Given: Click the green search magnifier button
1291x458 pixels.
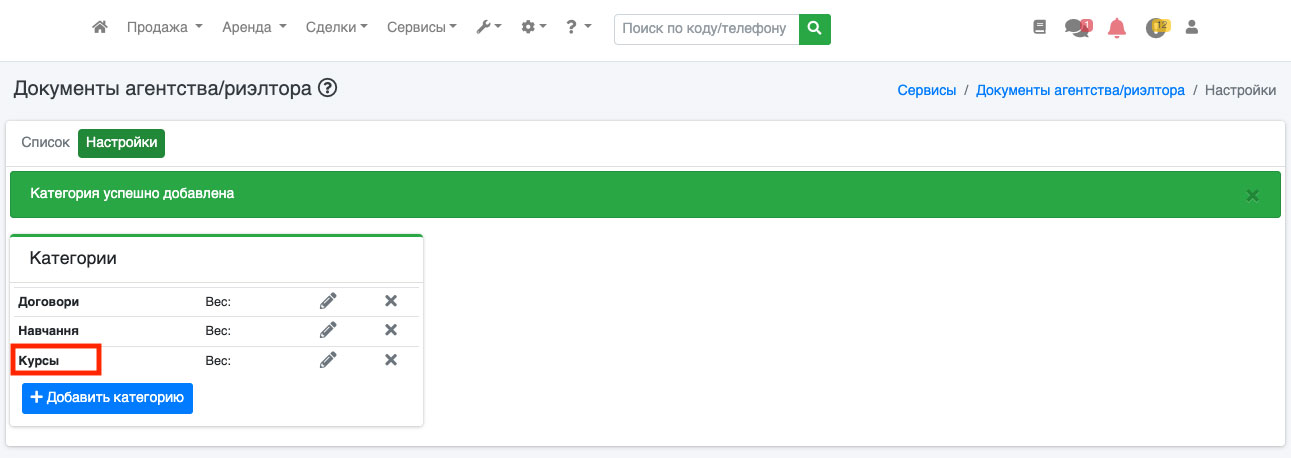Looking at the screenshot, I should [815, 29].
